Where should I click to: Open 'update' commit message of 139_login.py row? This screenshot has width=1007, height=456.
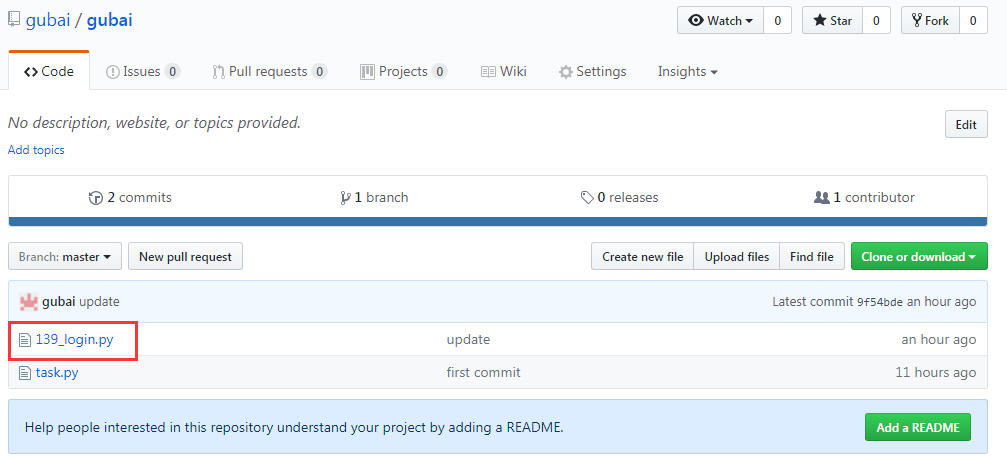(468, 339)
